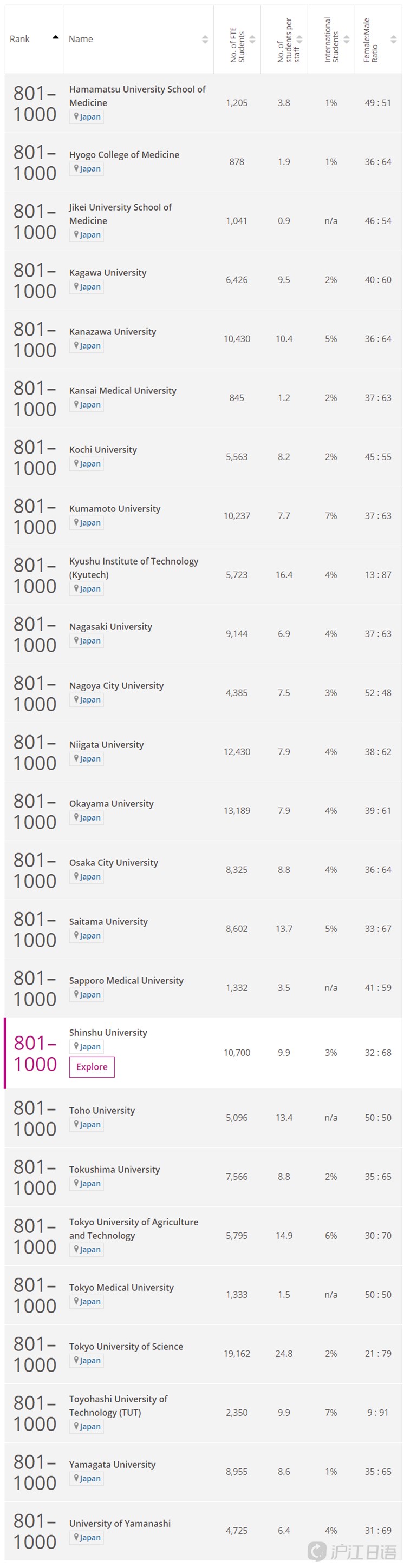Open Tokyo University of Science link
The height and width of the screenshot is (1568, 404).
click(126, 1347)
